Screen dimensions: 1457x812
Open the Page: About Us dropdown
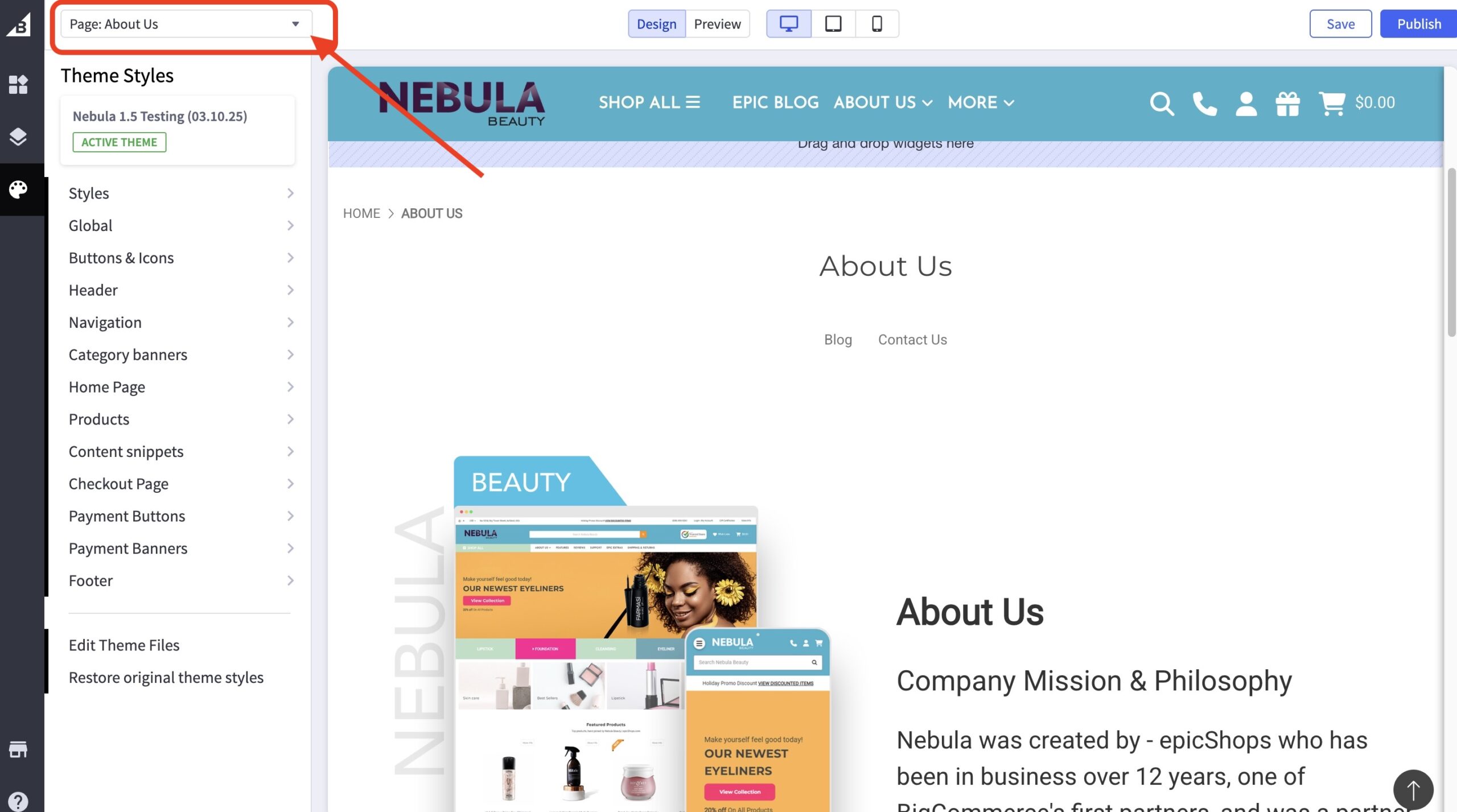pyautogui.click(x=186, y=24)
